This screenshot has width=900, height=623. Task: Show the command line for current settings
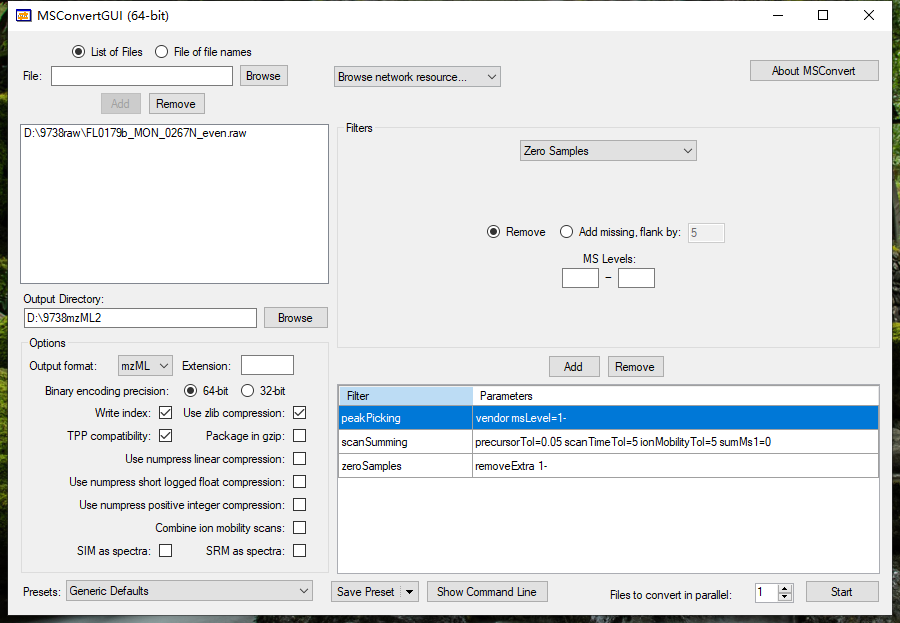tap(487, 591)
